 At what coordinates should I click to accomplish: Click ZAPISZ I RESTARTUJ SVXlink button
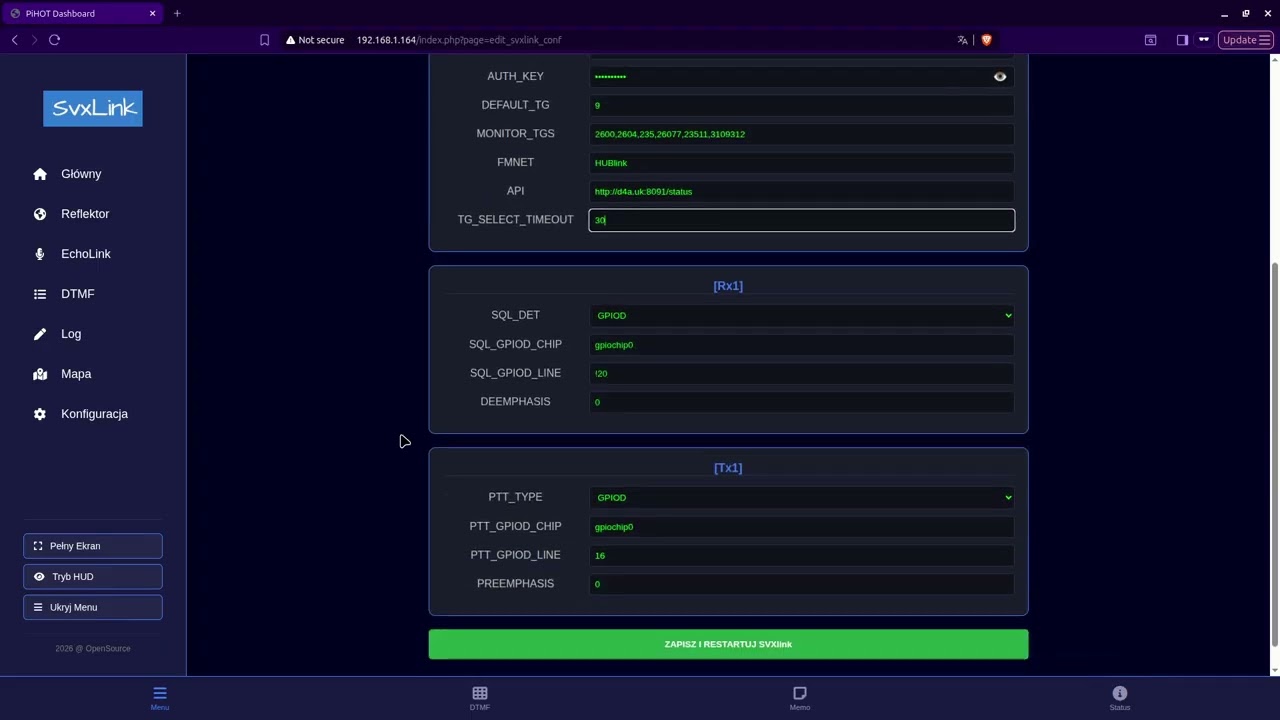point(728,645)
